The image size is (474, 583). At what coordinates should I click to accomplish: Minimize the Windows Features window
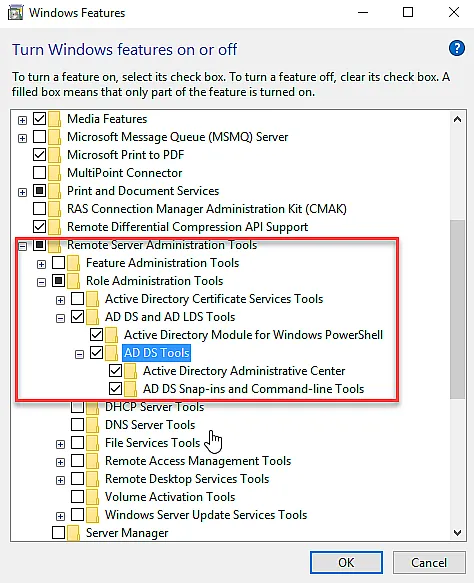pyautogui.click(x=363, y=13)
